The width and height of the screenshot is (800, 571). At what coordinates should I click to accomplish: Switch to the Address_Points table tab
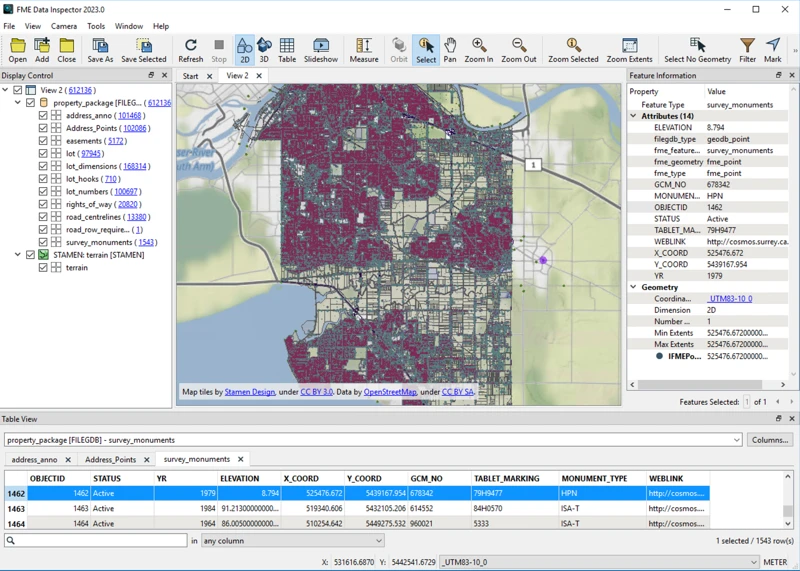tap(111, 459)
